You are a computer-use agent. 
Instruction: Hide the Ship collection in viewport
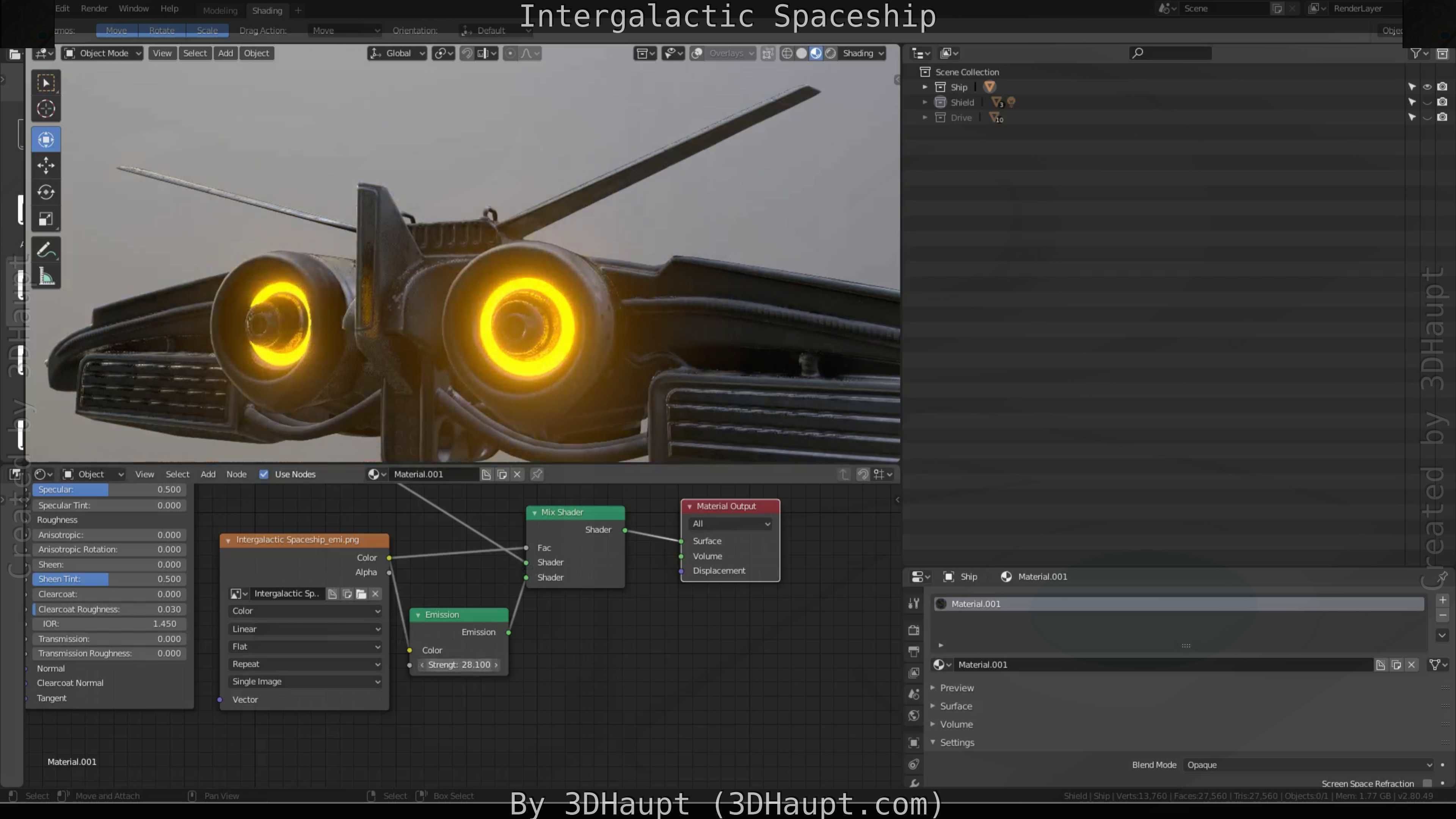pos(1427,87)
